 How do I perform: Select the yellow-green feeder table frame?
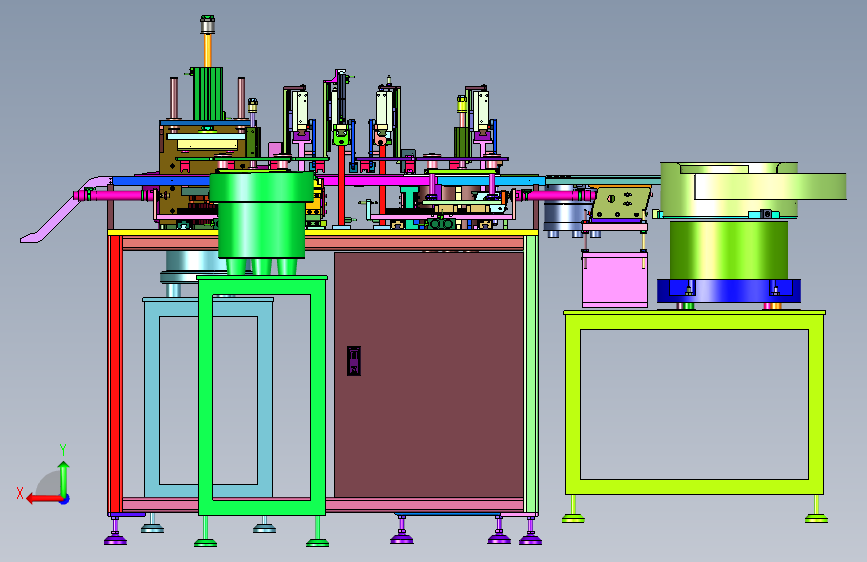pos(694,403)
